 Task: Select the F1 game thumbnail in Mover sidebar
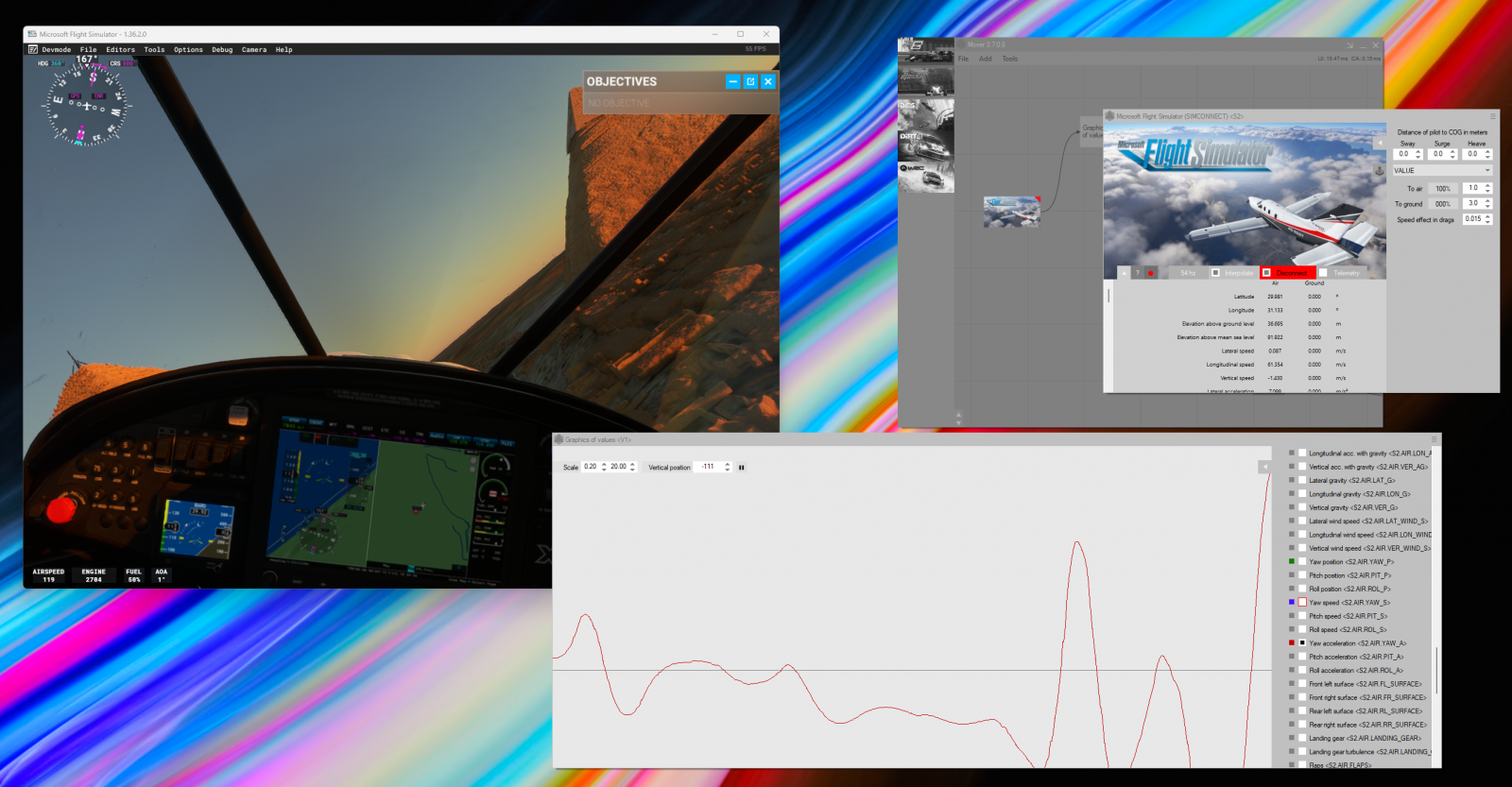point(926,51)
